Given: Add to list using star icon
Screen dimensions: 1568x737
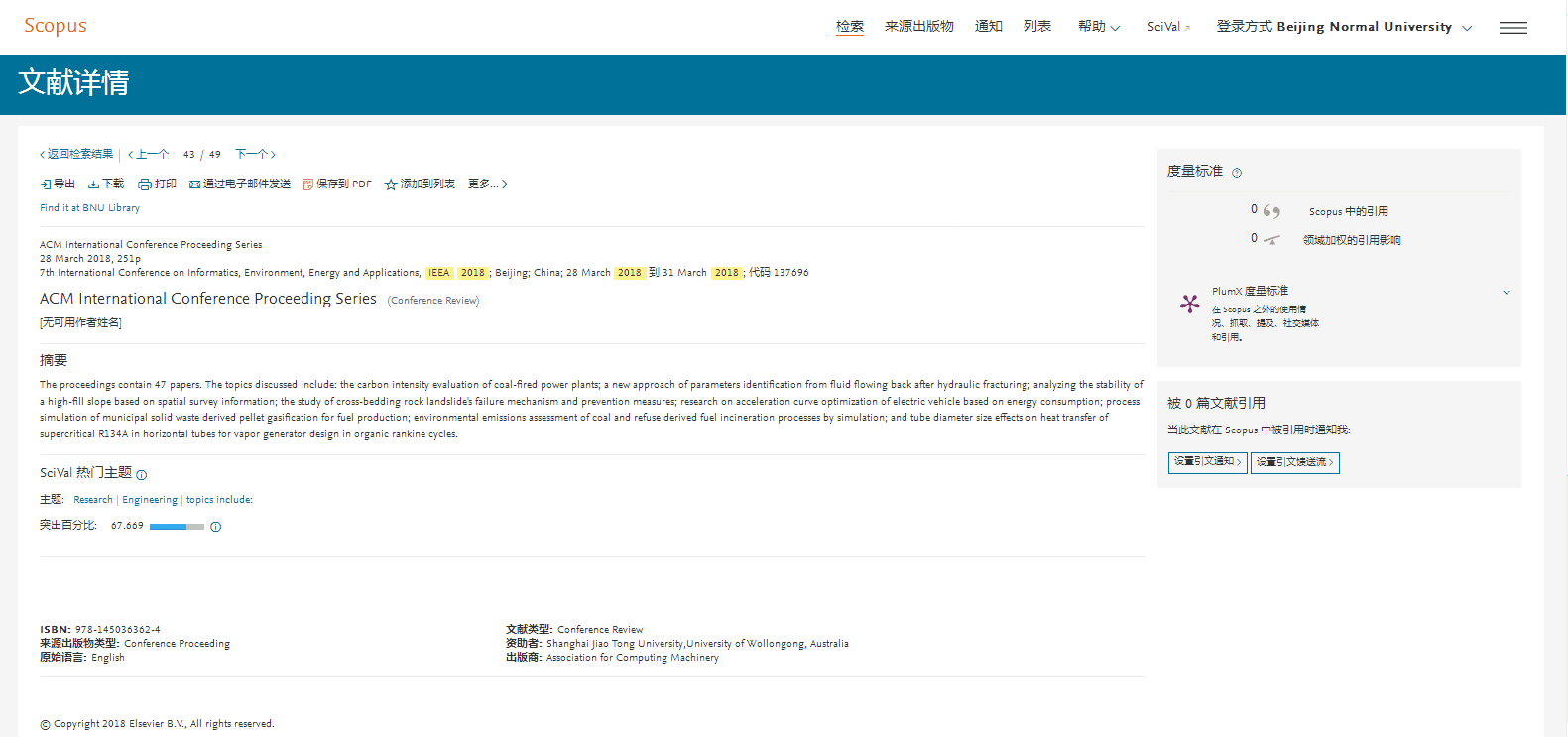Looking at the screenshot, I should coord(391,184).
